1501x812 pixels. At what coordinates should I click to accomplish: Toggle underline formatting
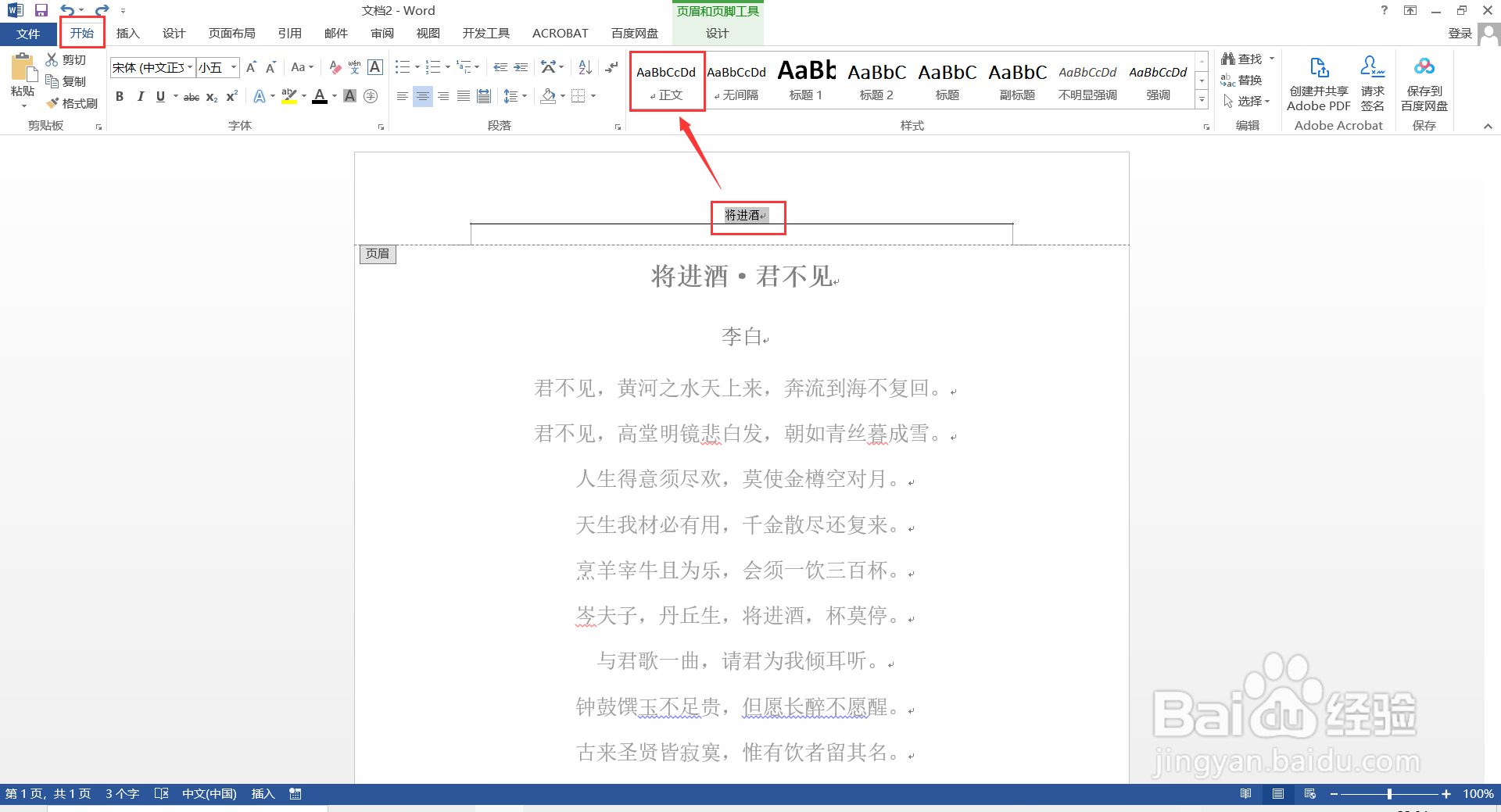[159, 96]
